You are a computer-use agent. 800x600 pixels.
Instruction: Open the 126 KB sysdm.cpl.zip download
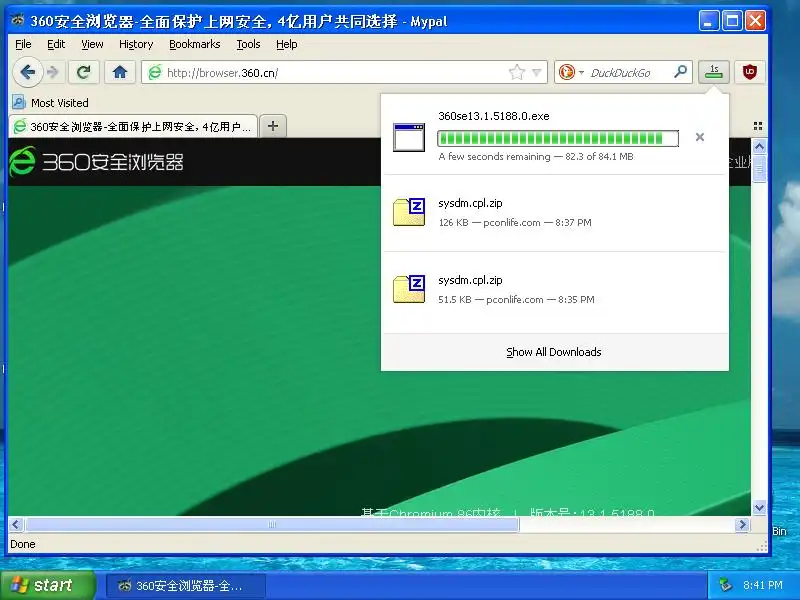[554, 213]
